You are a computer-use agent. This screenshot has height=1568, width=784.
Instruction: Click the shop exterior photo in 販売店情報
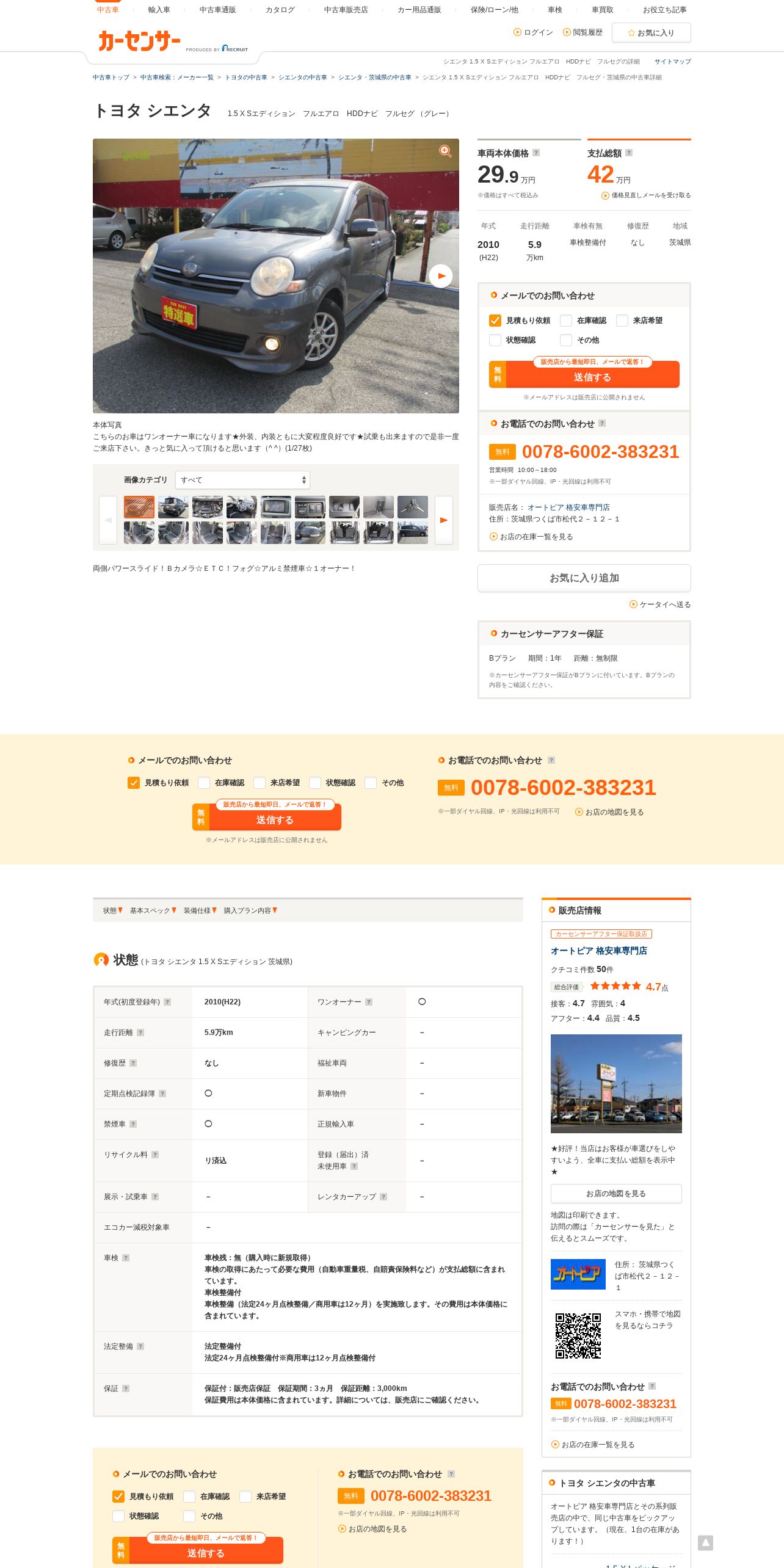point(616,1084)
